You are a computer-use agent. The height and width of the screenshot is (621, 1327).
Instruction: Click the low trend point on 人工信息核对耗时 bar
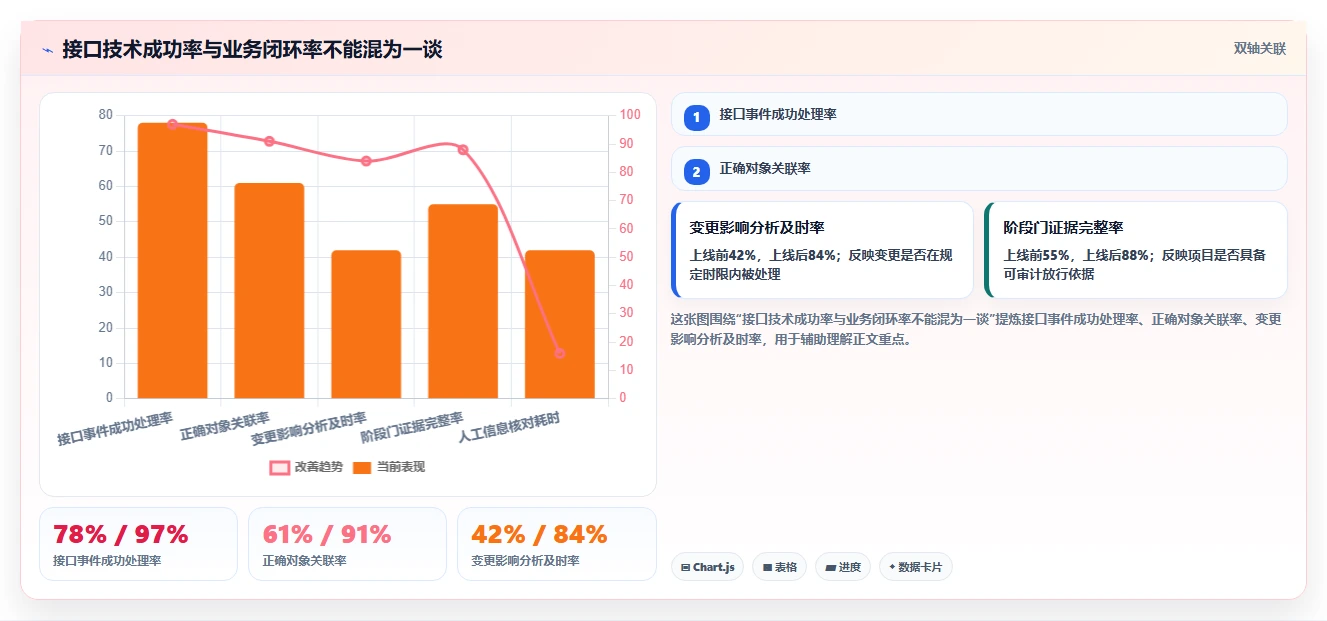pyautogui.click(x=559, y=353)
